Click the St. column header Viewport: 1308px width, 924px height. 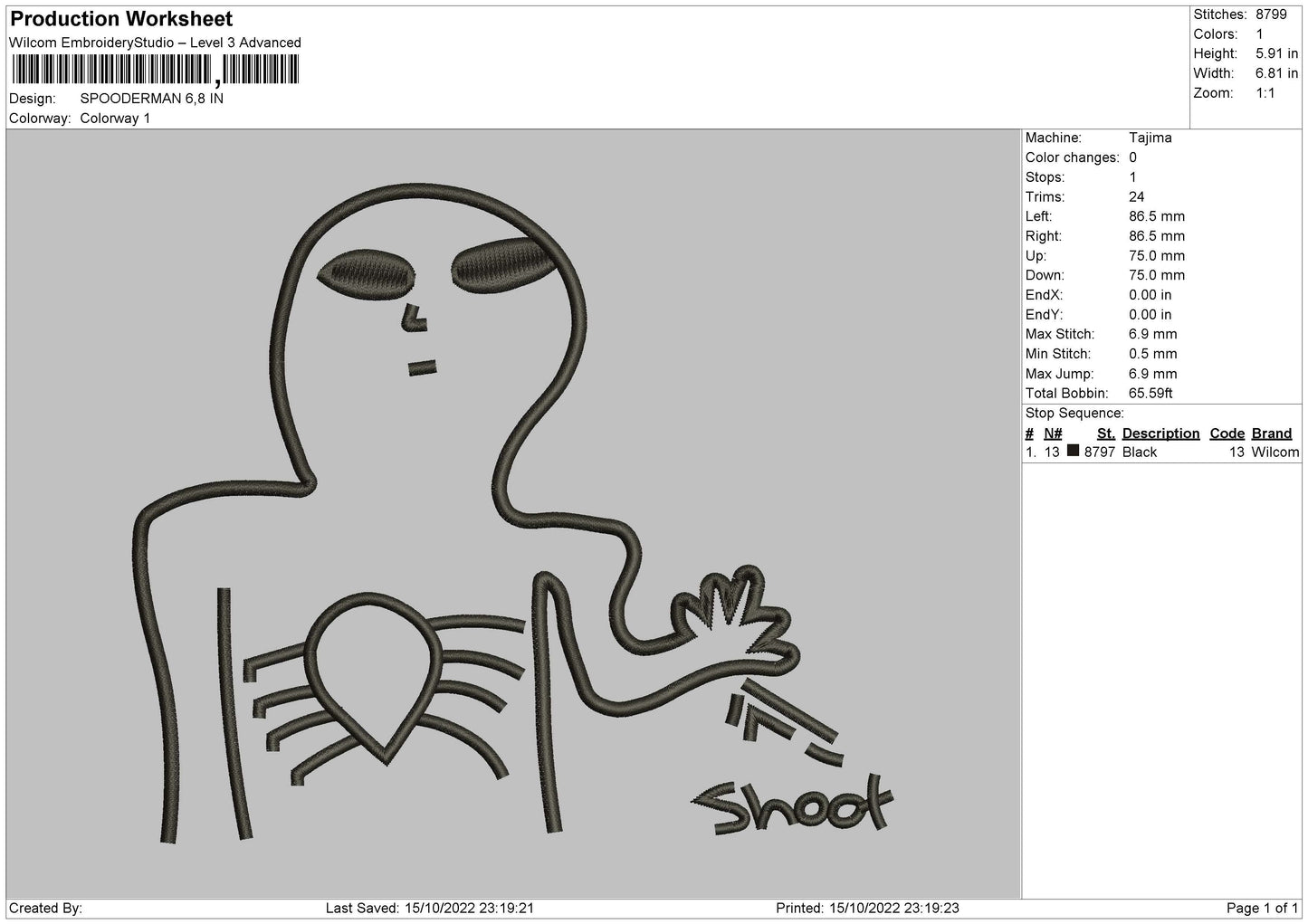(1106, 433)
